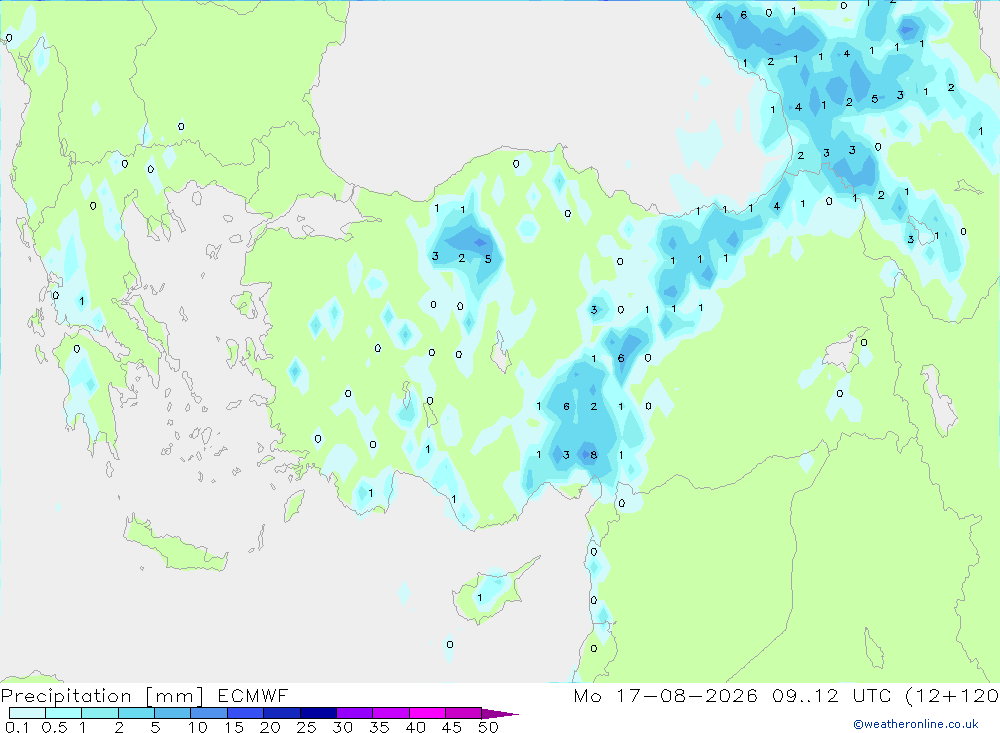Click the '40' legend scale label
Viewport: 1000px width, 733px height.
[415, 727]
